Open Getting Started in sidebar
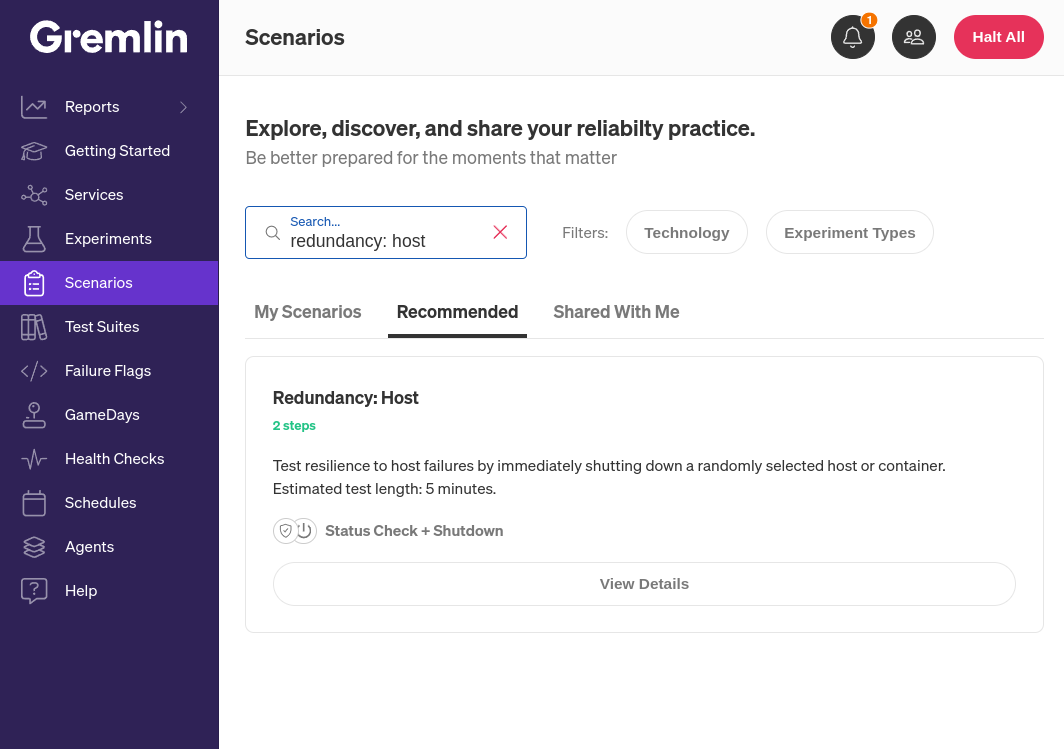The height and width of the screenshot is (749, 1064). tap(109, 151)
